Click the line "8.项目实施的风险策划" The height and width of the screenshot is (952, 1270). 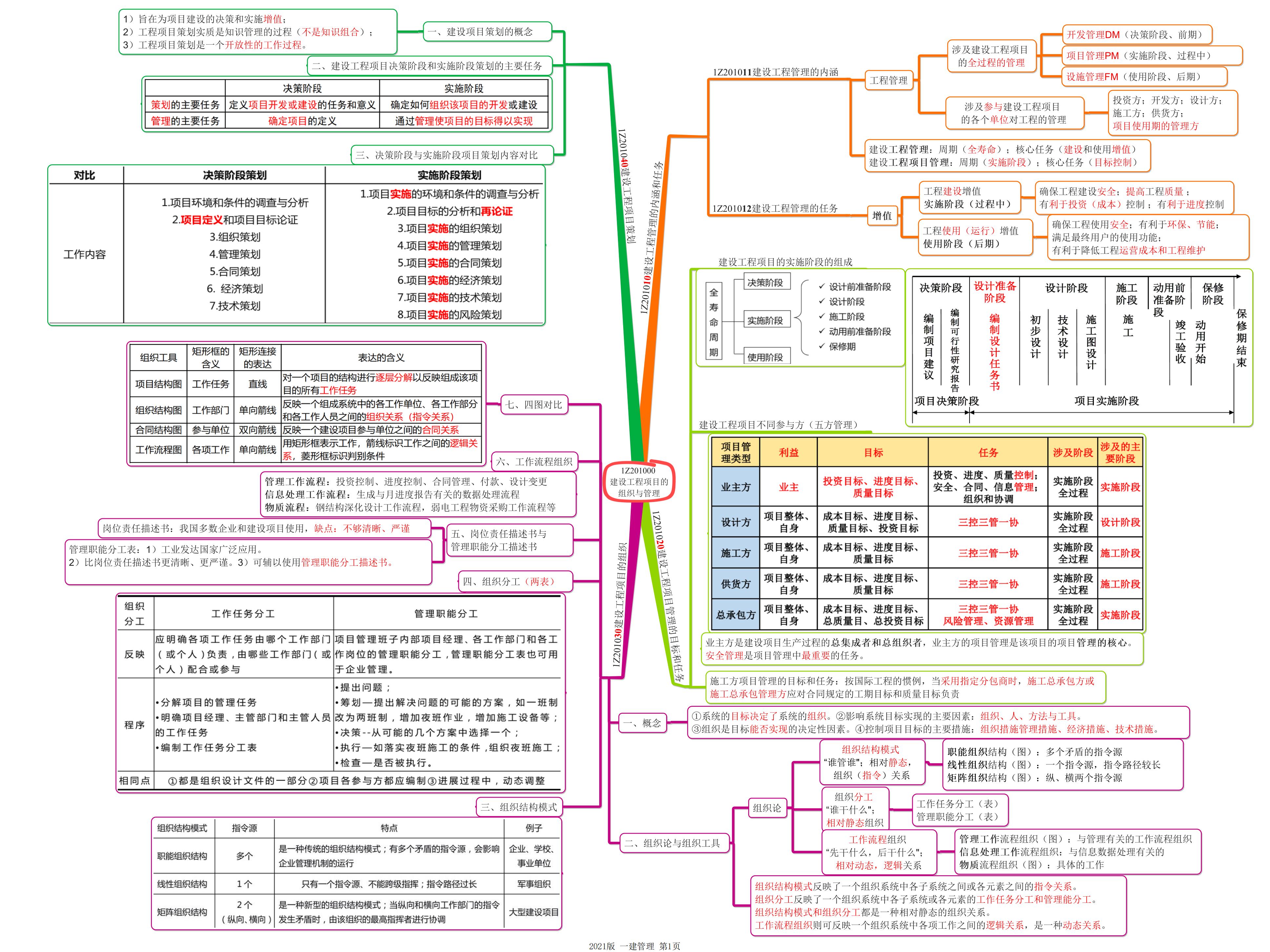(x=450, y=314)
